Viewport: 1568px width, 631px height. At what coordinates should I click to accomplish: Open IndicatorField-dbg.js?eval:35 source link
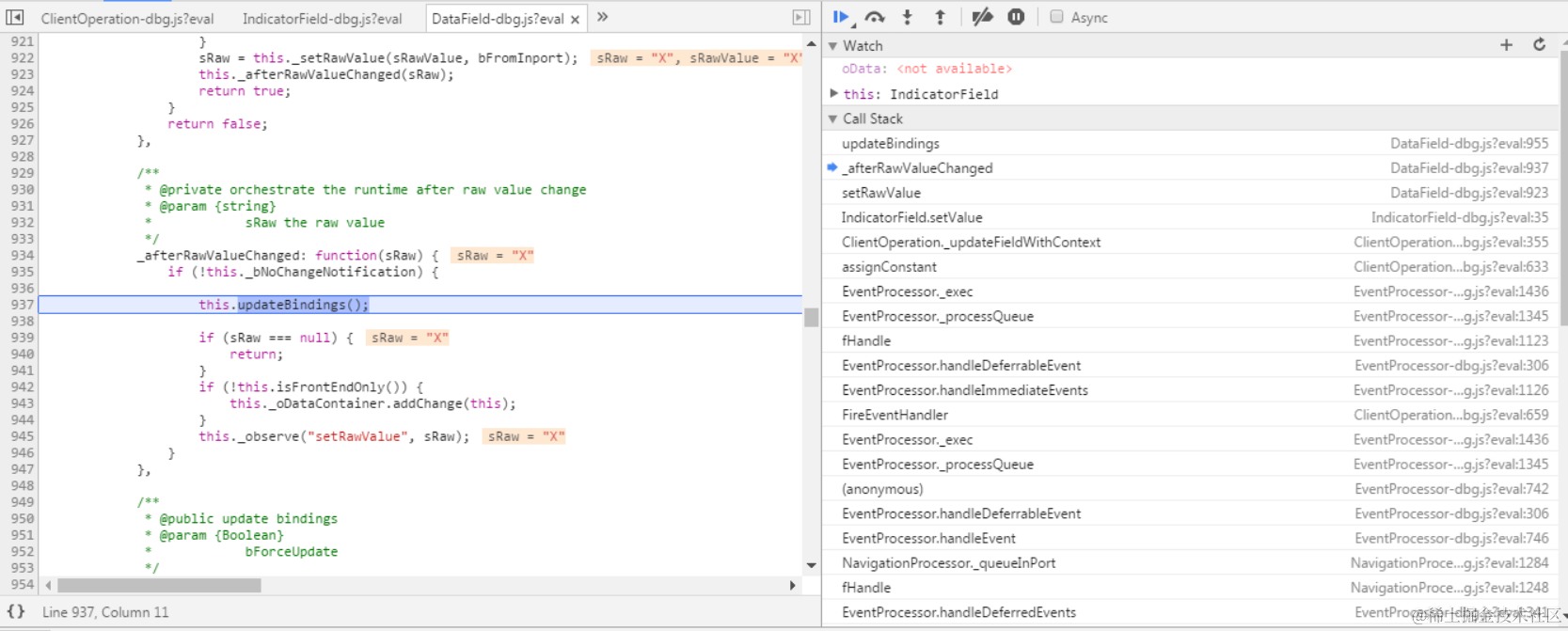1459,217
